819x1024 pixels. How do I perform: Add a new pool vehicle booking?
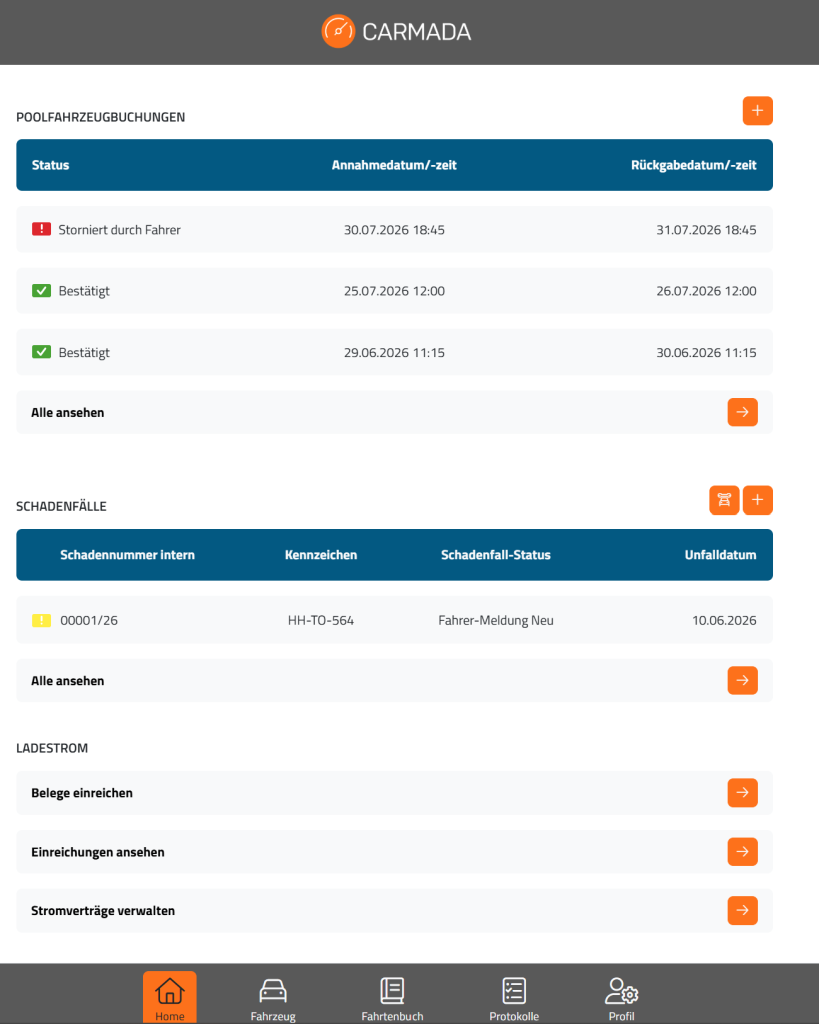[x=758, y=110]
